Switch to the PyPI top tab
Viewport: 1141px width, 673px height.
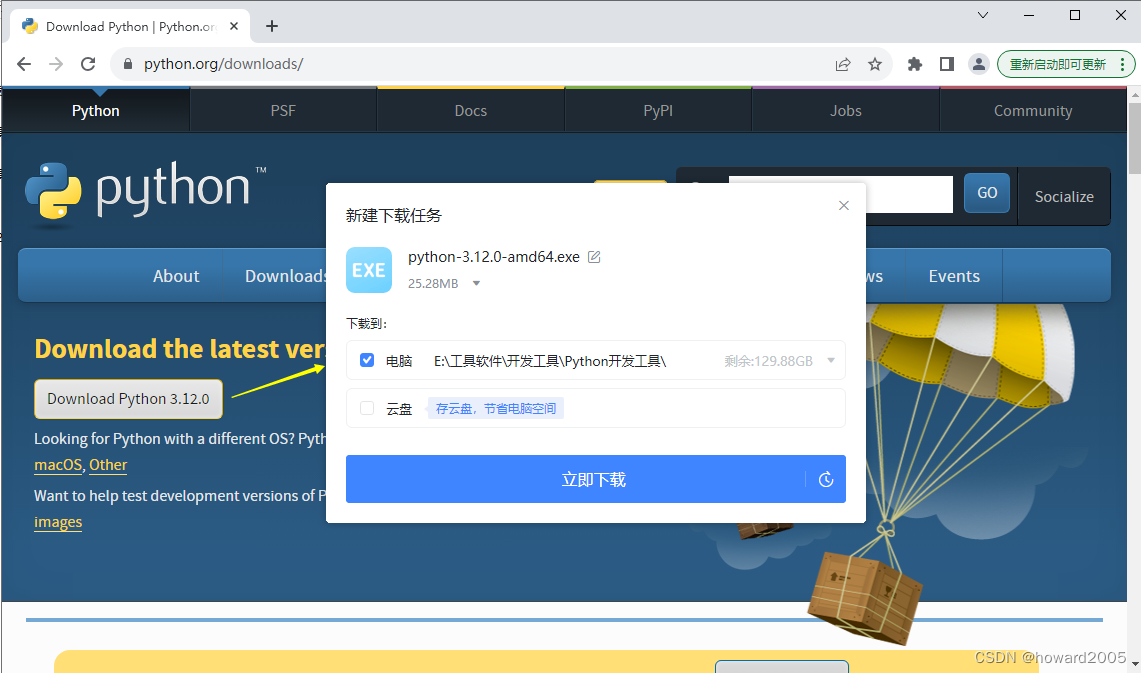click(658, 111)
